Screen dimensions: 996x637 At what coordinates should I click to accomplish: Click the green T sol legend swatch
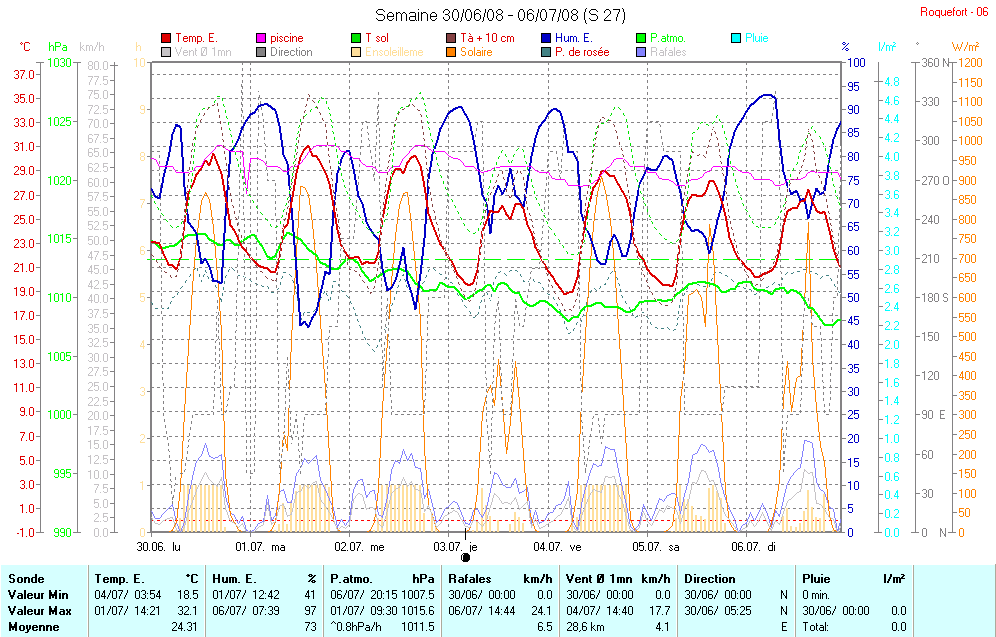point(356,38)
